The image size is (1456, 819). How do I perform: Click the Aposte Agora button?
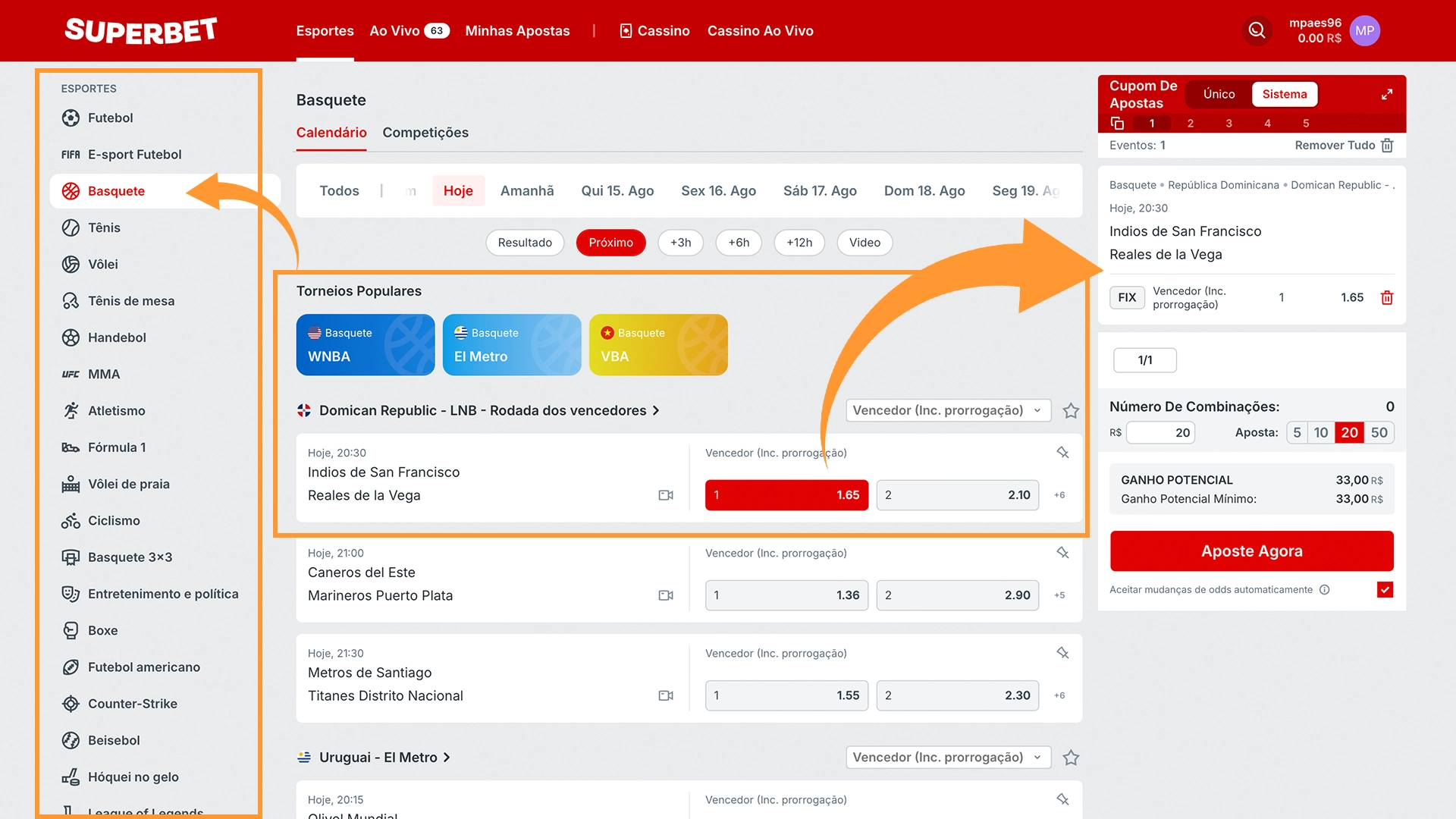(x=1252, y=551)
